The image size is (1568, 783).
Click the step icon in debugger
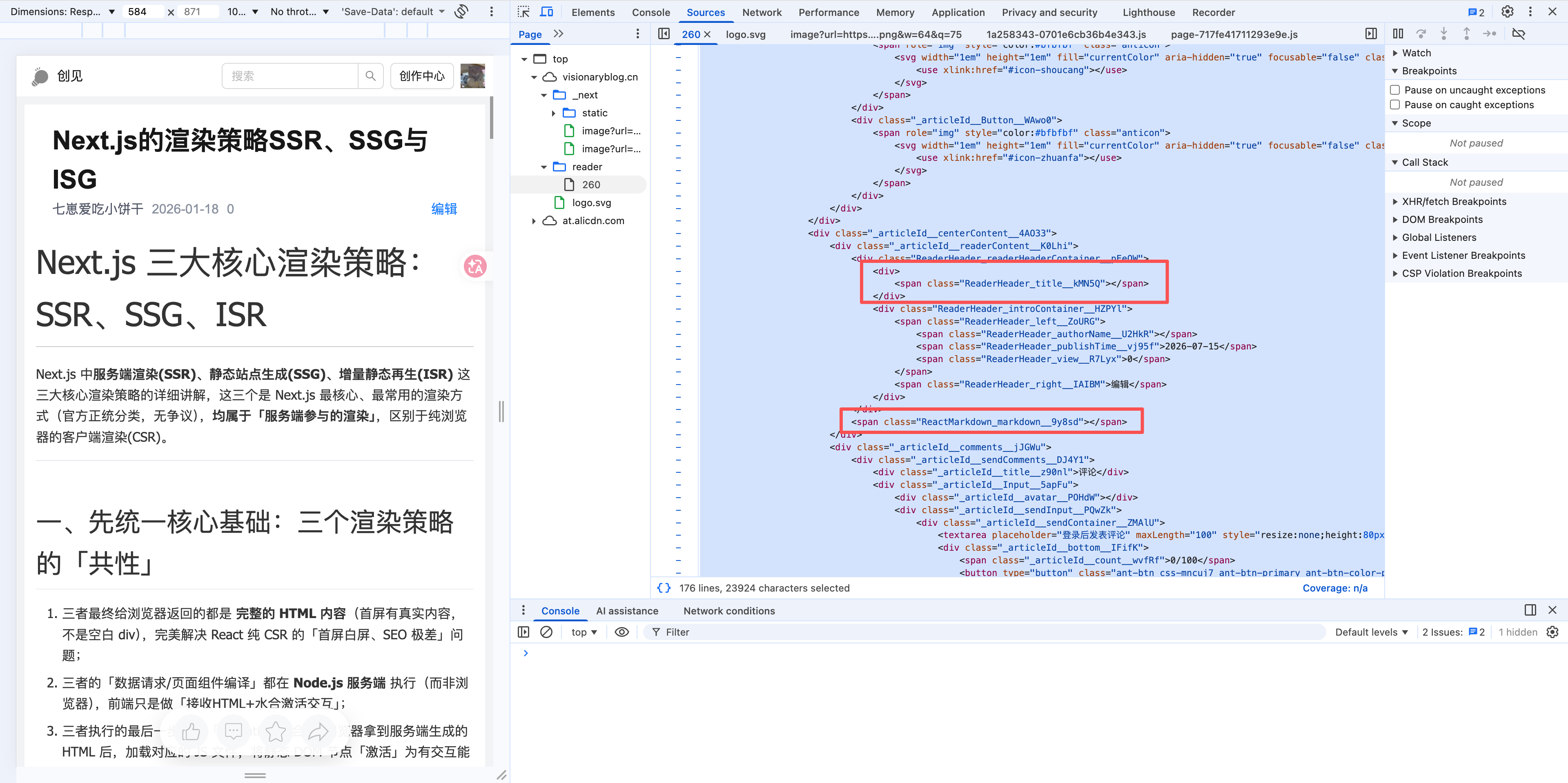[x=1490, y=34]
